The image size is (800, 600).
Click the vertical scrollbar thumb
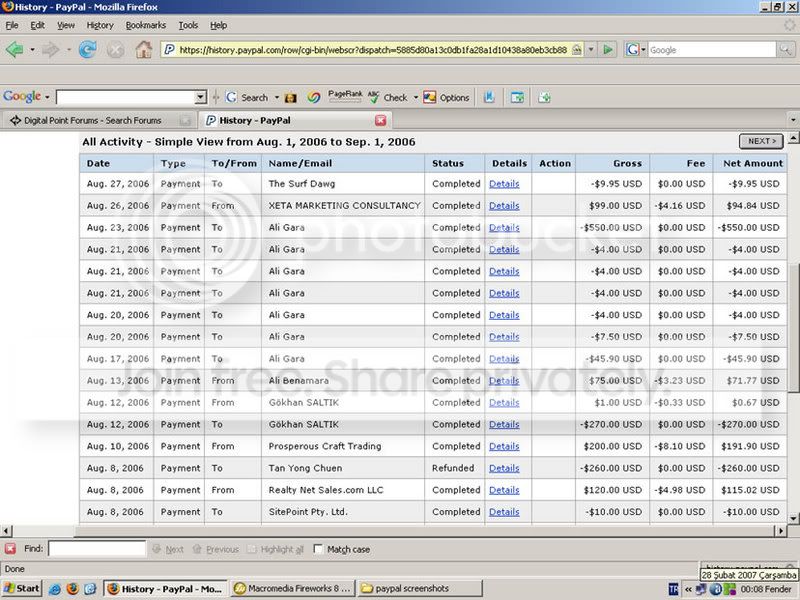pyautogui.click(x=793, y=328)
